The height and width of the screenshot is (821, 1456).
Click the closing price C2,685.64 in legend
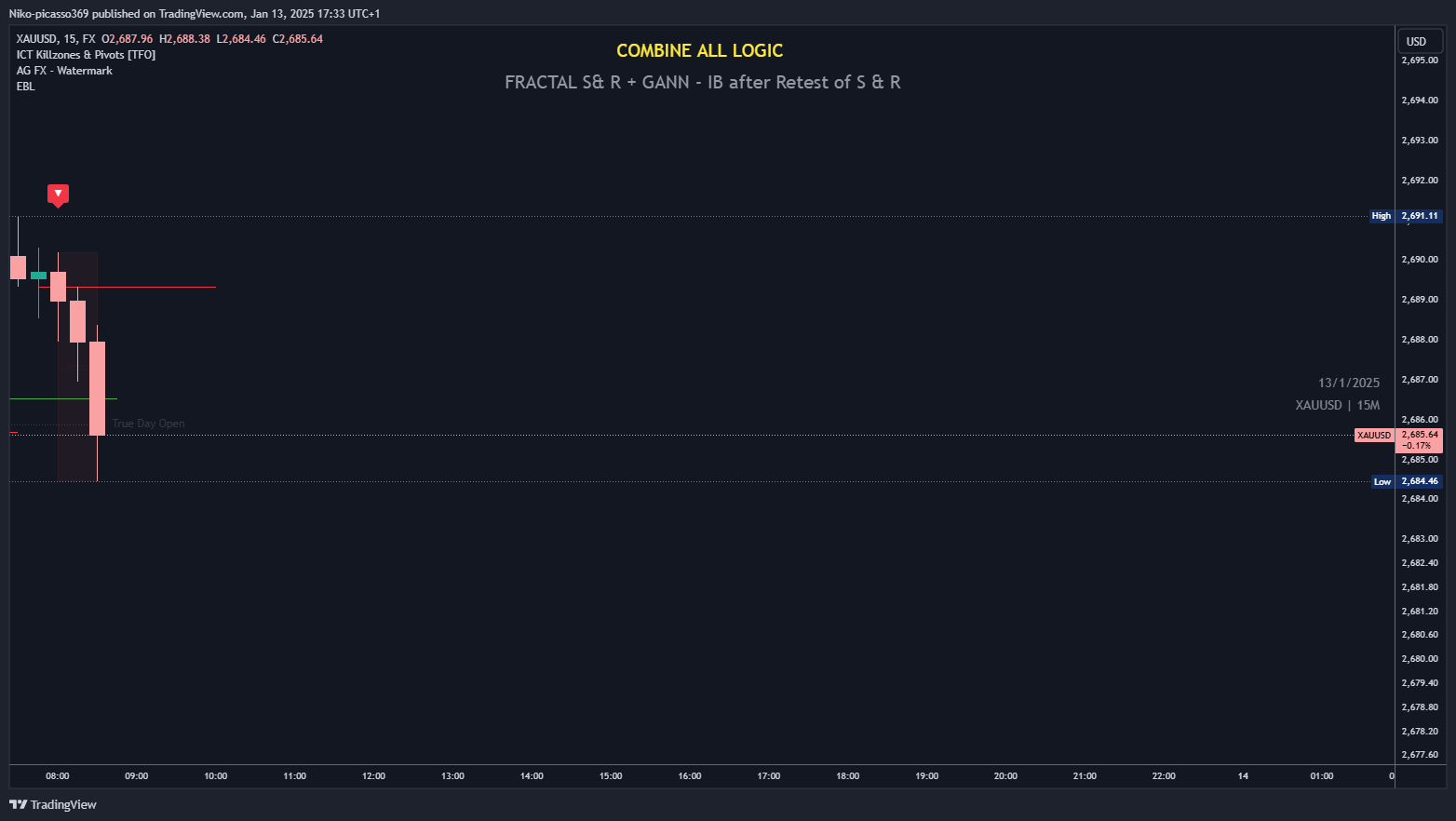298,39
